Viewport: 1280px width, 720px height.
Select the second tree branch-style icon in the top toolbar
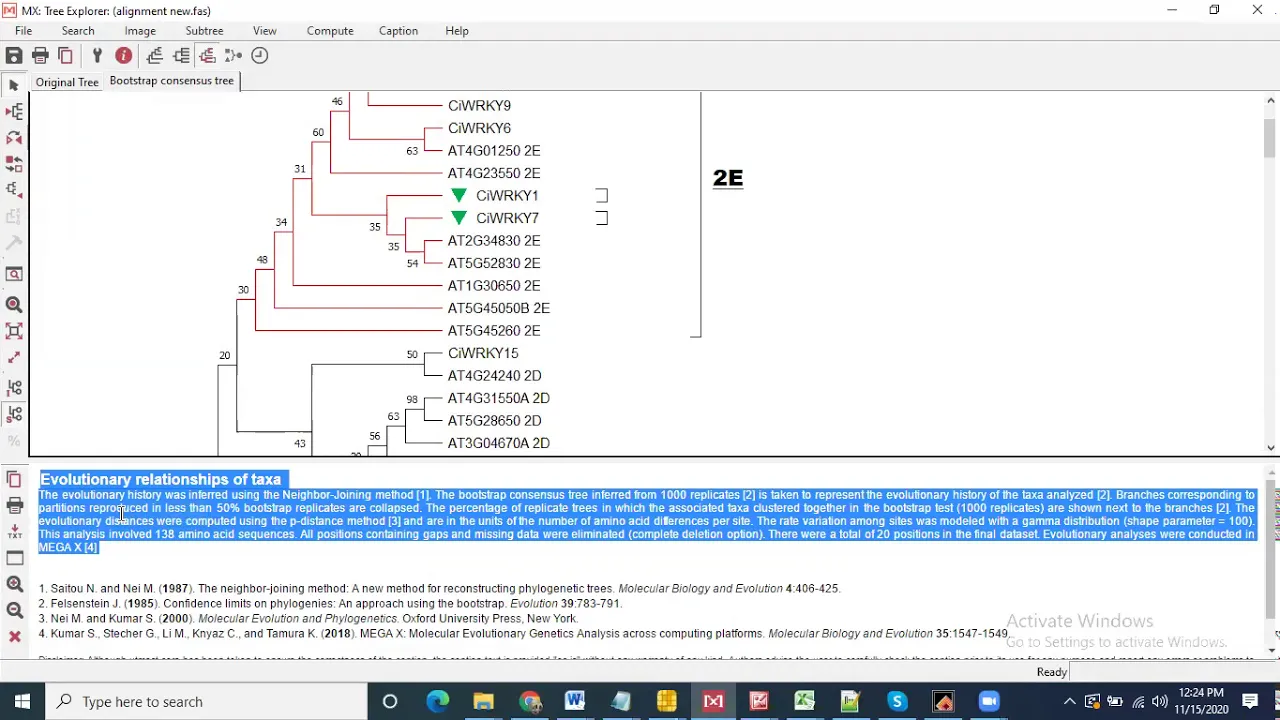coord(181,56)
